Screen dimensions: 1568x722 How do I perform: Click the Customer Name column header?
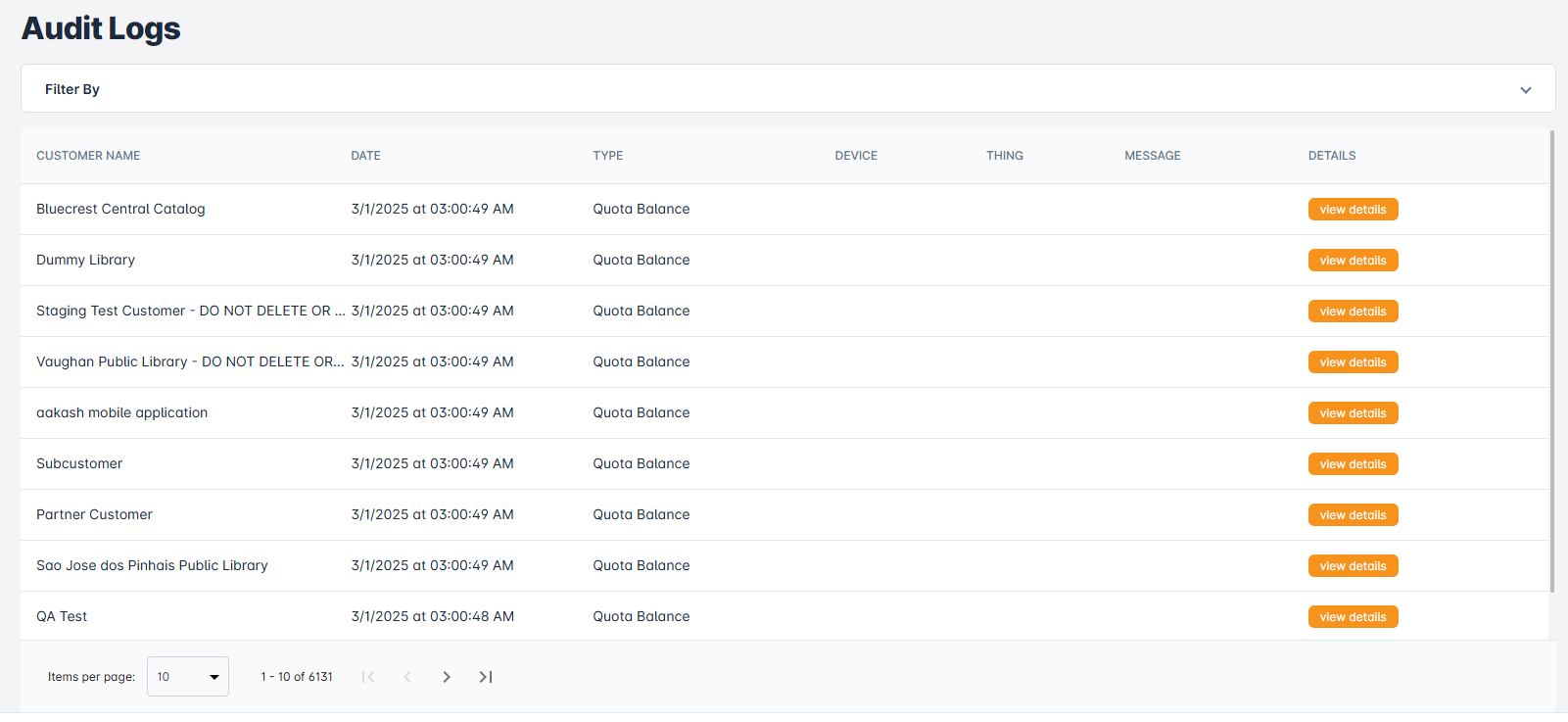coord(88,156)
